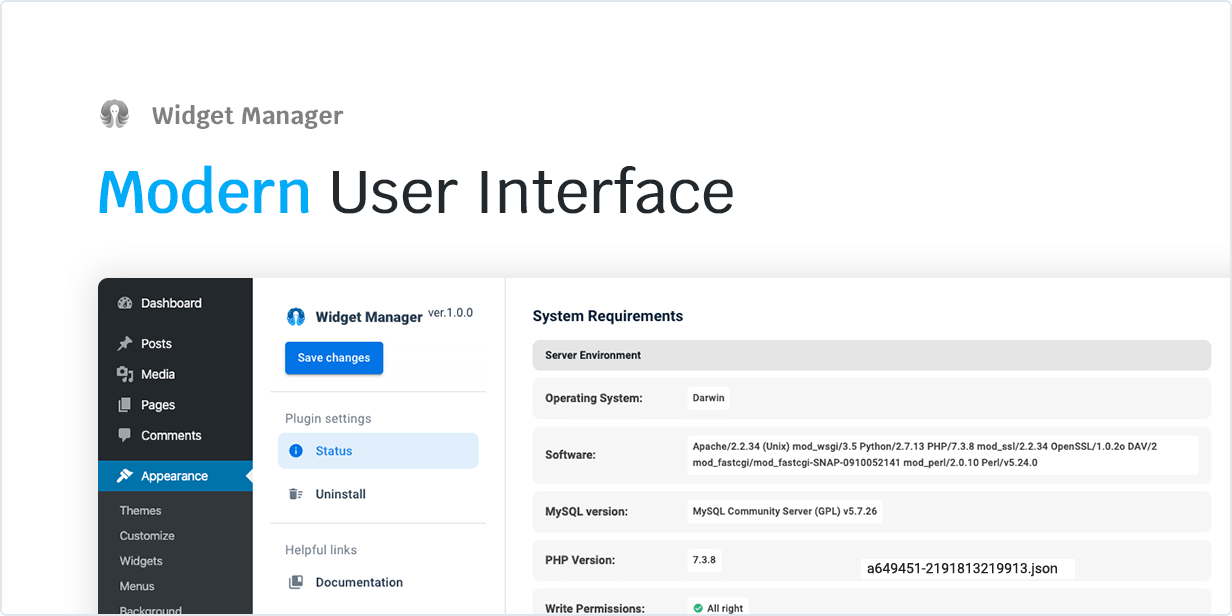This screenshot has width=1232, height=616.
Task: Collapse the Plugin settings section
Action: [327, 418]
